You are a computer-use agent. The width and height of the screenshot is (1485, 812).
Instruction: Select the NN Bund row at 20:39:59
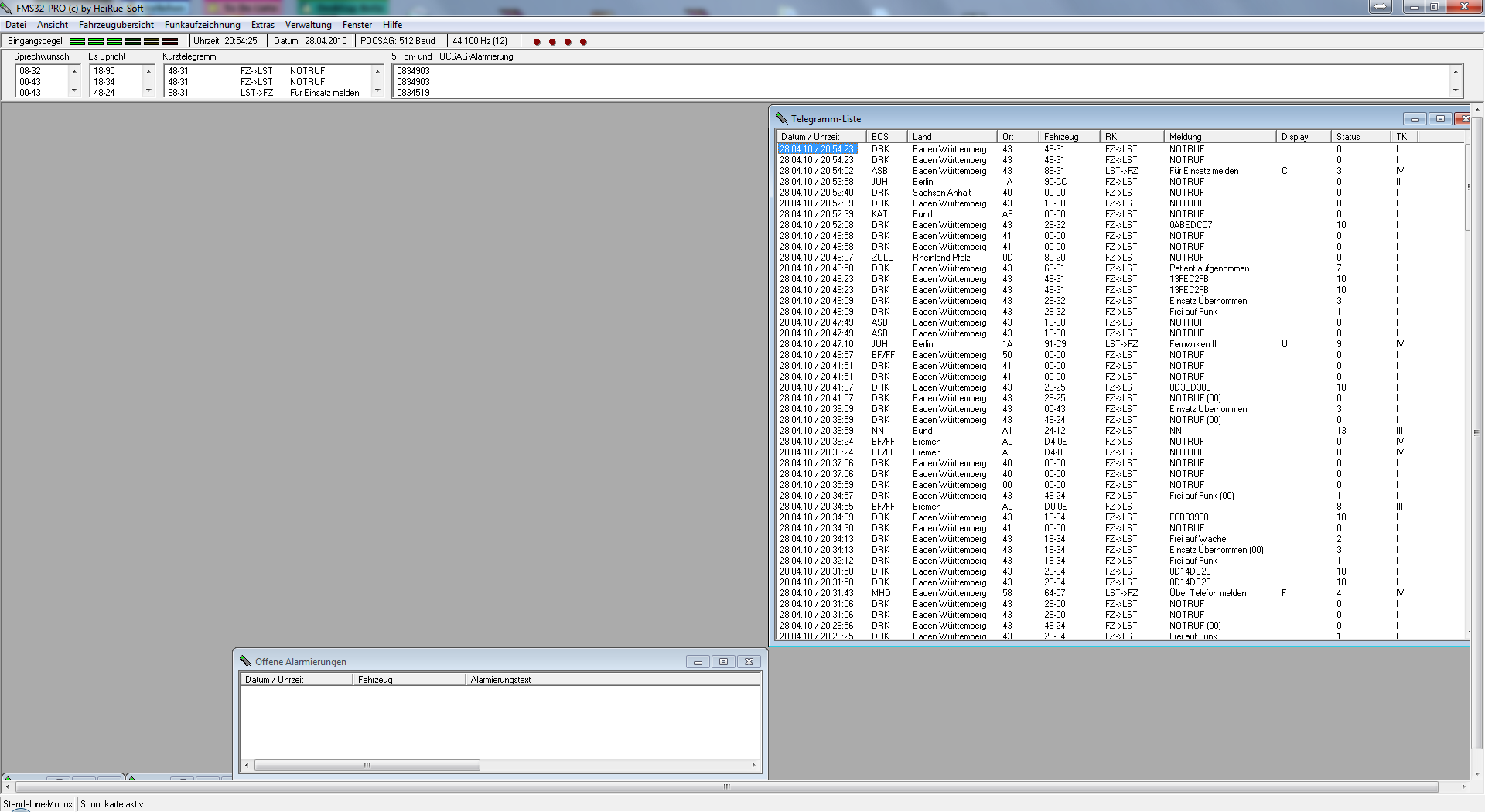[x=1120, y=431]
